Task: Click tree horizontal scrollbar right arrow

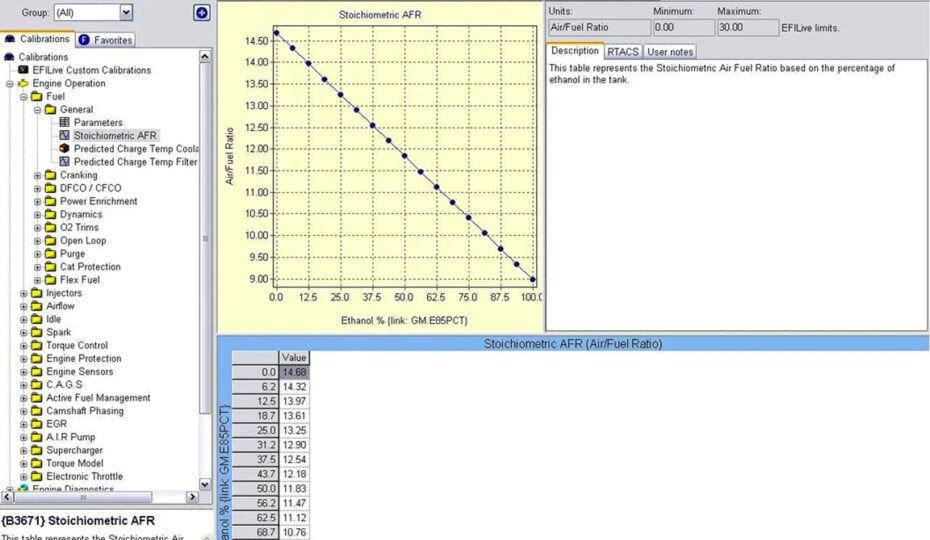Action: point(192,497)
